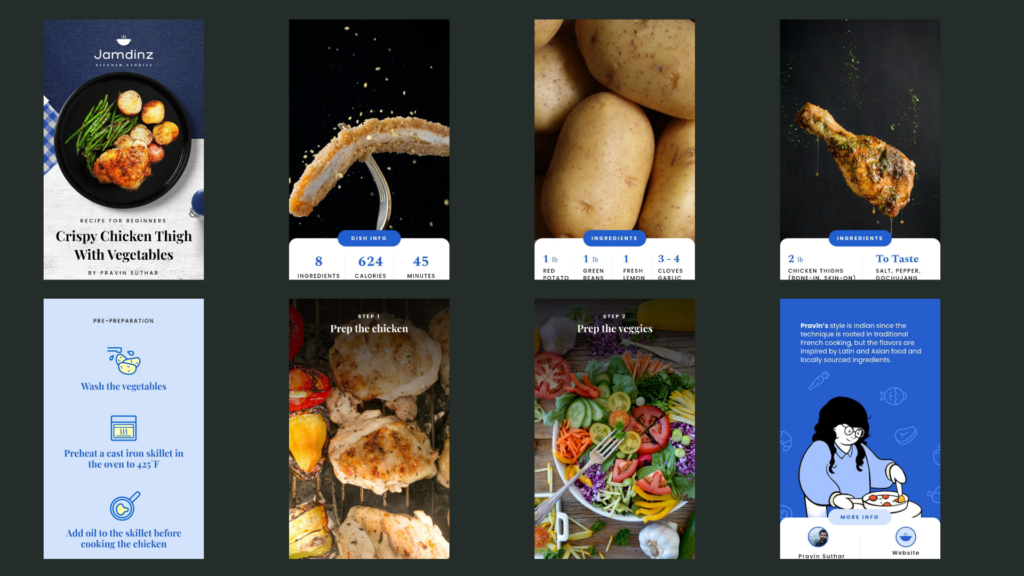Click the 624 calories figure
1024x576 pixels.
(x=370, y=261)
